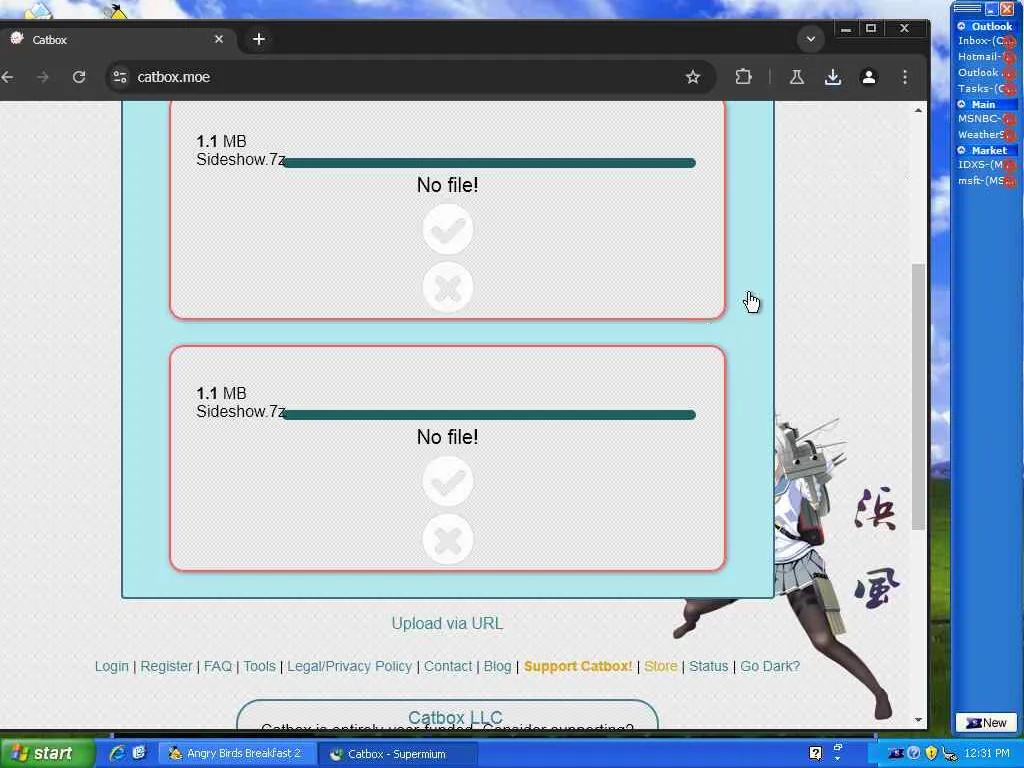Image resolution: width=1024 pixels, height=768 pixels.
Task: Open the Blog link
Action: coord(497,666)
